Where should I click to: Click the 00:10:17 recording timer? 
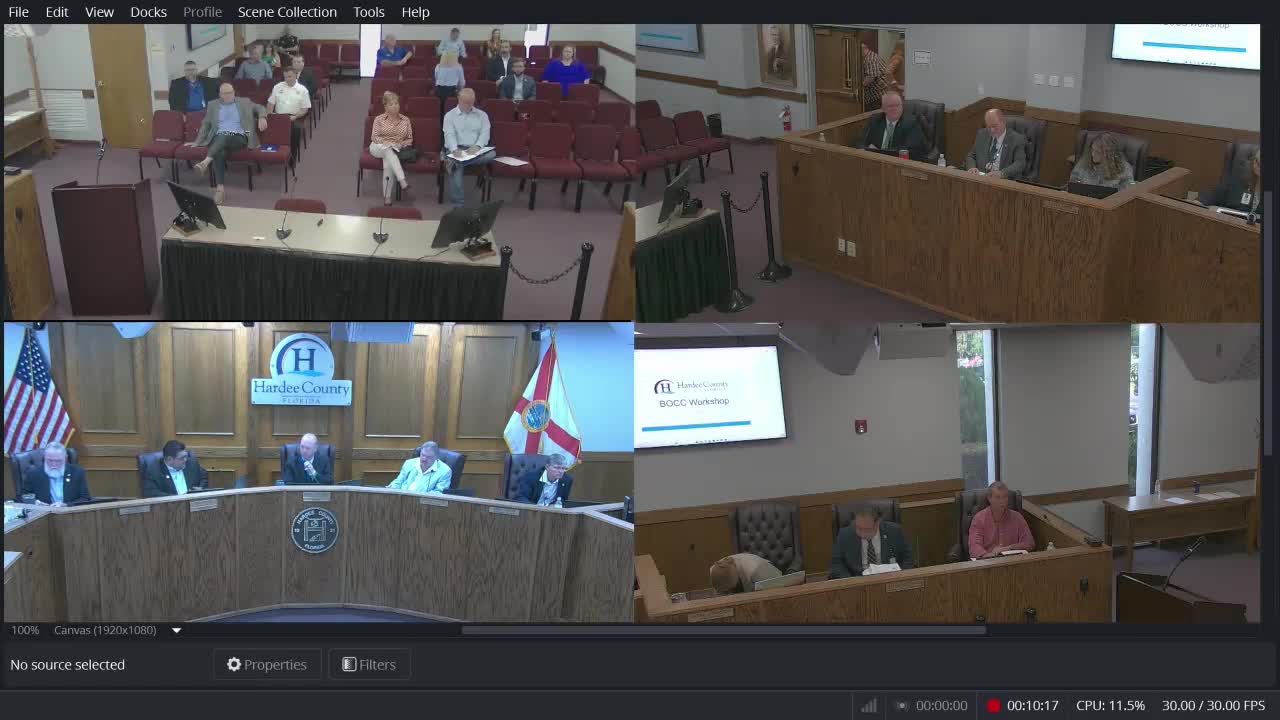coord(1032,705)
